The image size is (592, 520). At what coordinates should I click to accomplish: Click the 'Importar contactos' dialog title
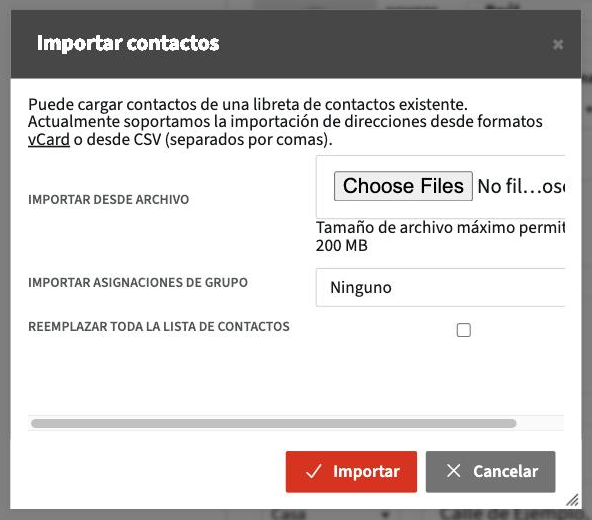pos(128,43)
